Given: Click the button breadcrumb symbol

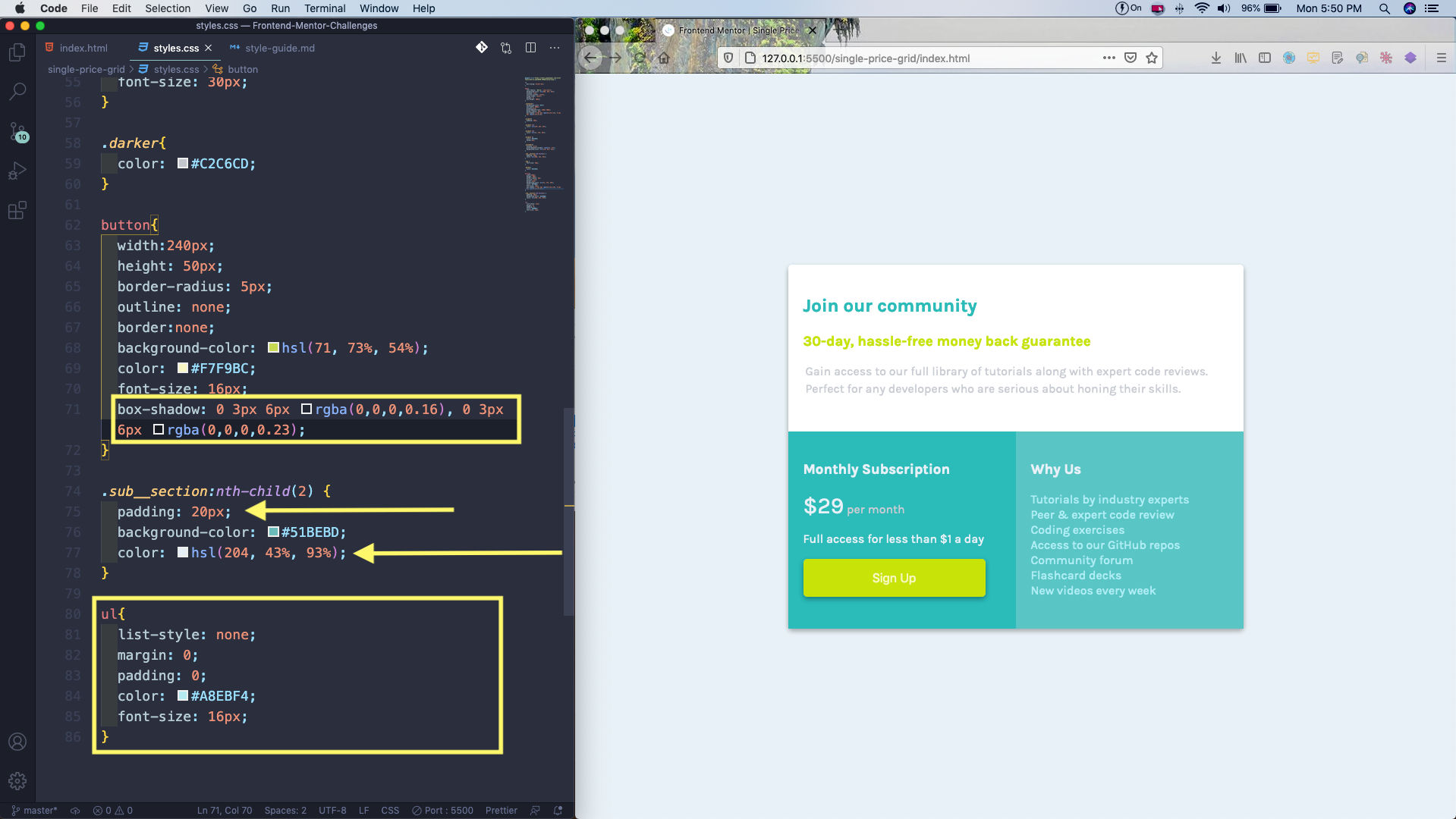Looking at the screenshot, I should (243, 69).
